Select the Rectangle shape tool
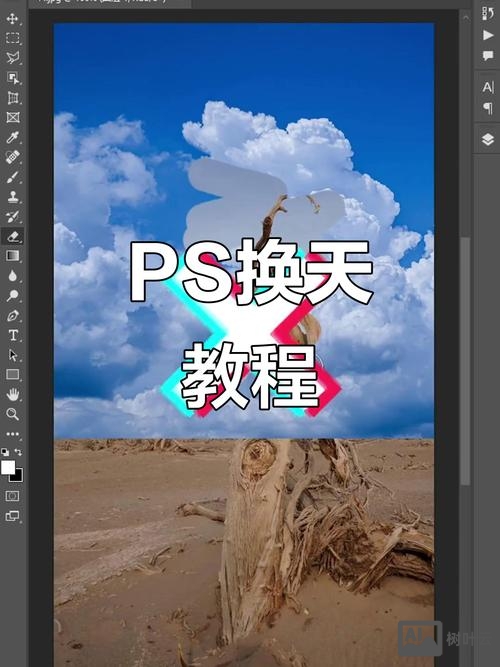The height and width of the screenshot is (667, 500). 12,375
